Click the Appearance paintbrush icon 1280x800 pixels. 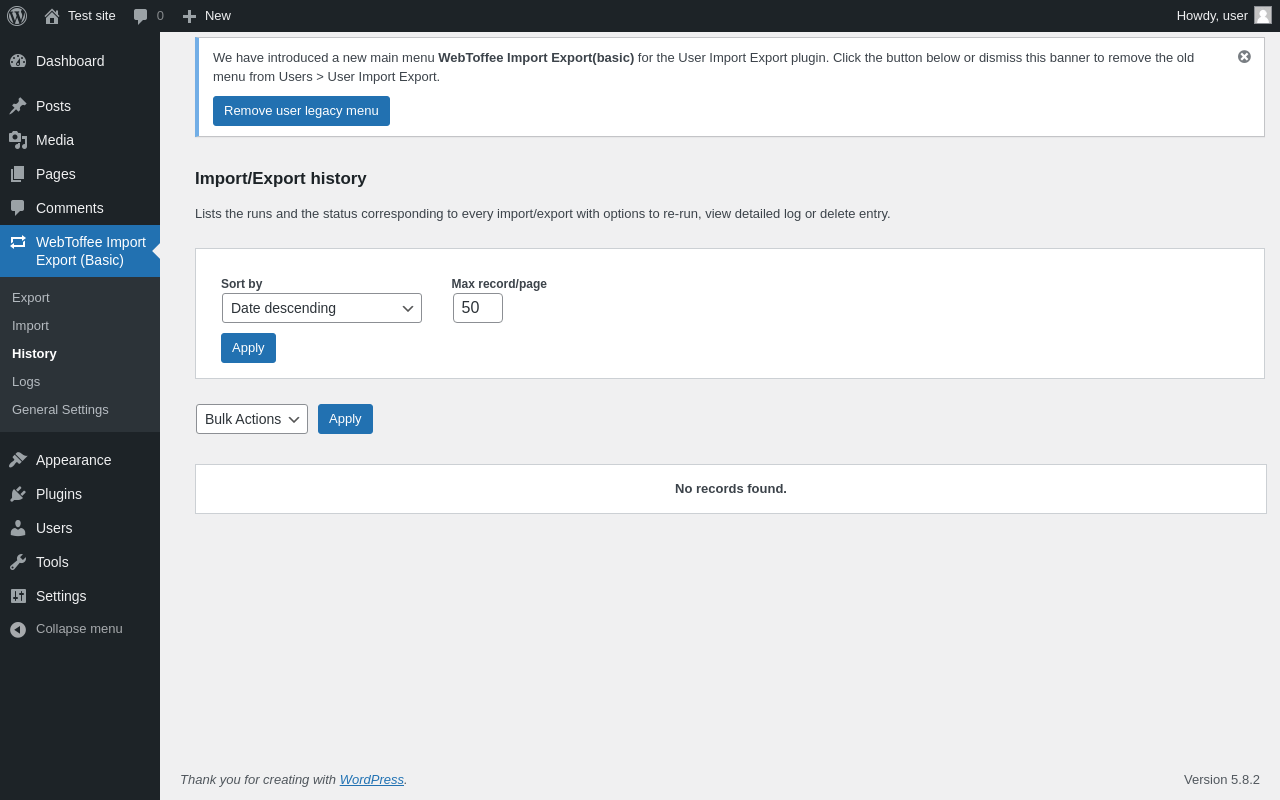tap(18, 460)
